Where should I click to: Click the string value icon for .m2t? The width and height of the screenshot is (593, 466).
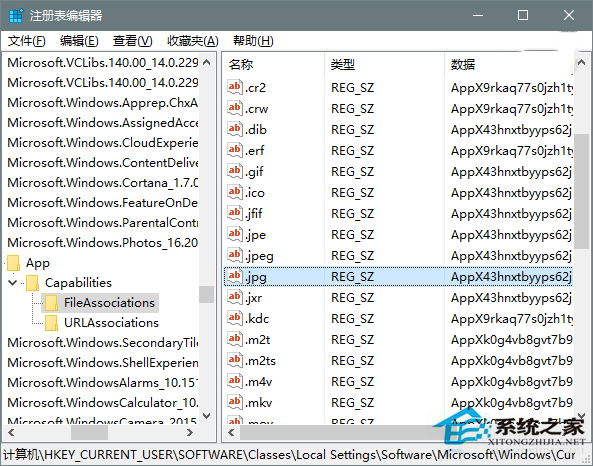pyautogui.click(x=234, y=339)
